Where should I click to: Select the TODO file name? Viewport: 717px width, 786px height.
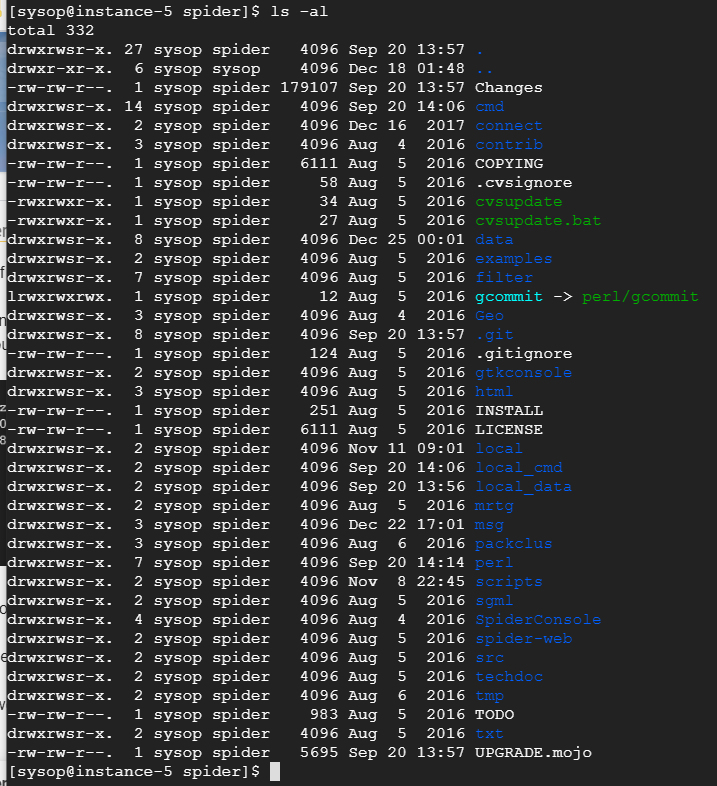(494, 715)
